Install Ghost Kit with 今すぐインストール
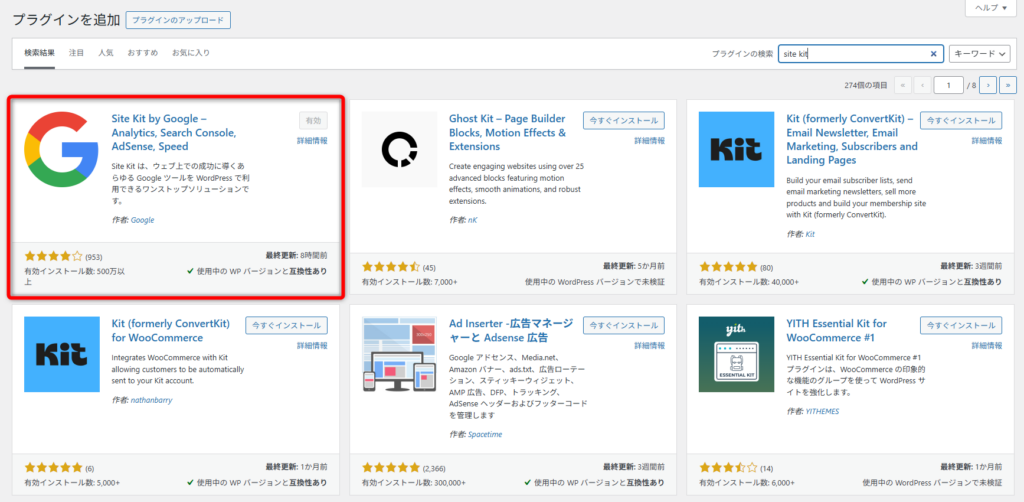Viewport: 1024px width, 502px height. click(x=624, y=121)
